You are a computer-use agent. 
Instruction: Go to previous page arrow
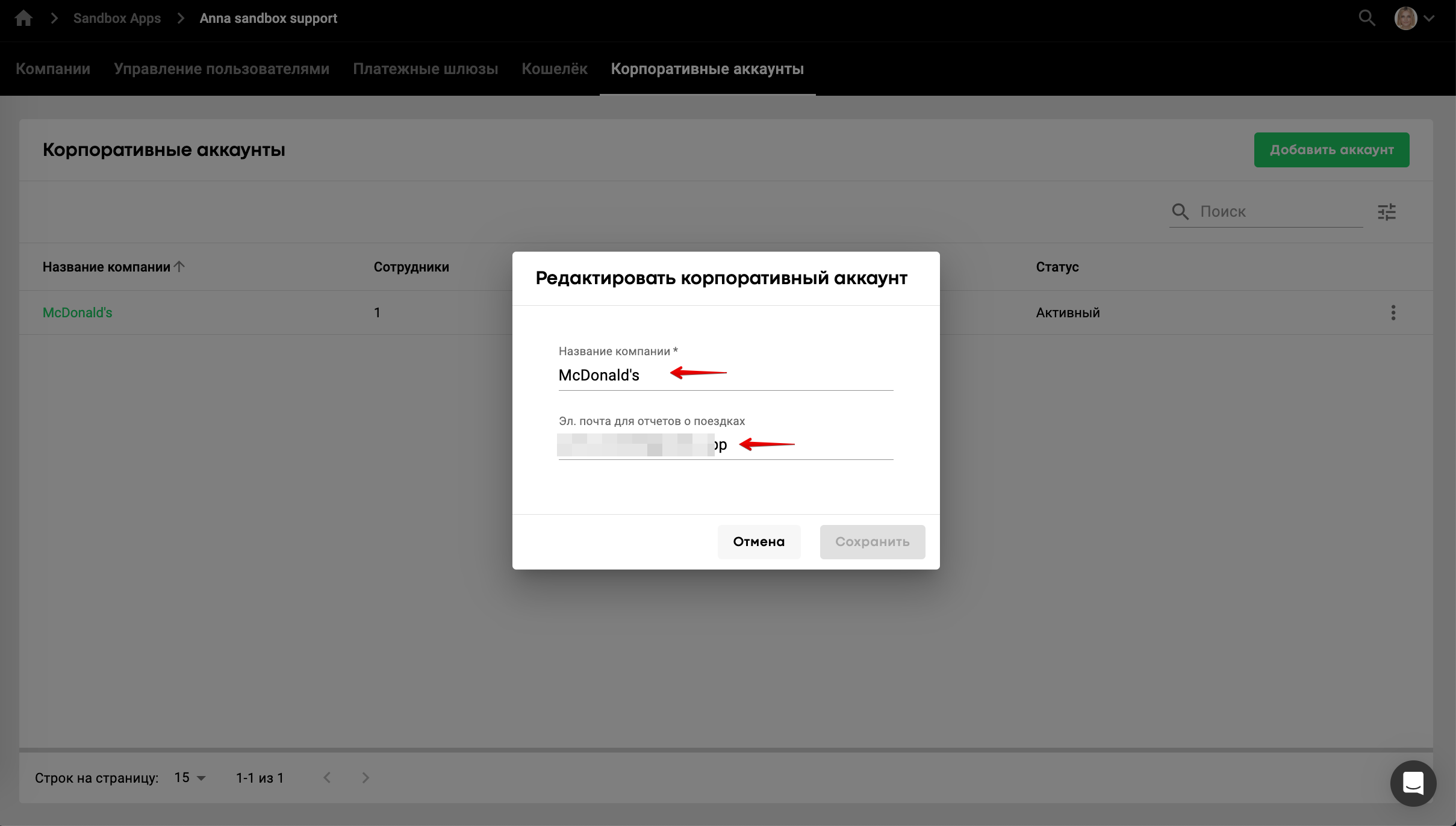(x=327, y=778)
